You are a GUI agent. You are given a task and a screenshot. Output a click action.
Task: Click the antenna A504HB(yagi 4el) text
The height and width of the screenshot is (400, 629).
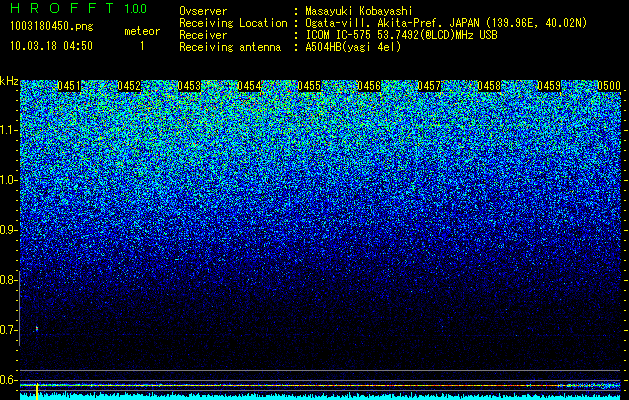[353, 47]
